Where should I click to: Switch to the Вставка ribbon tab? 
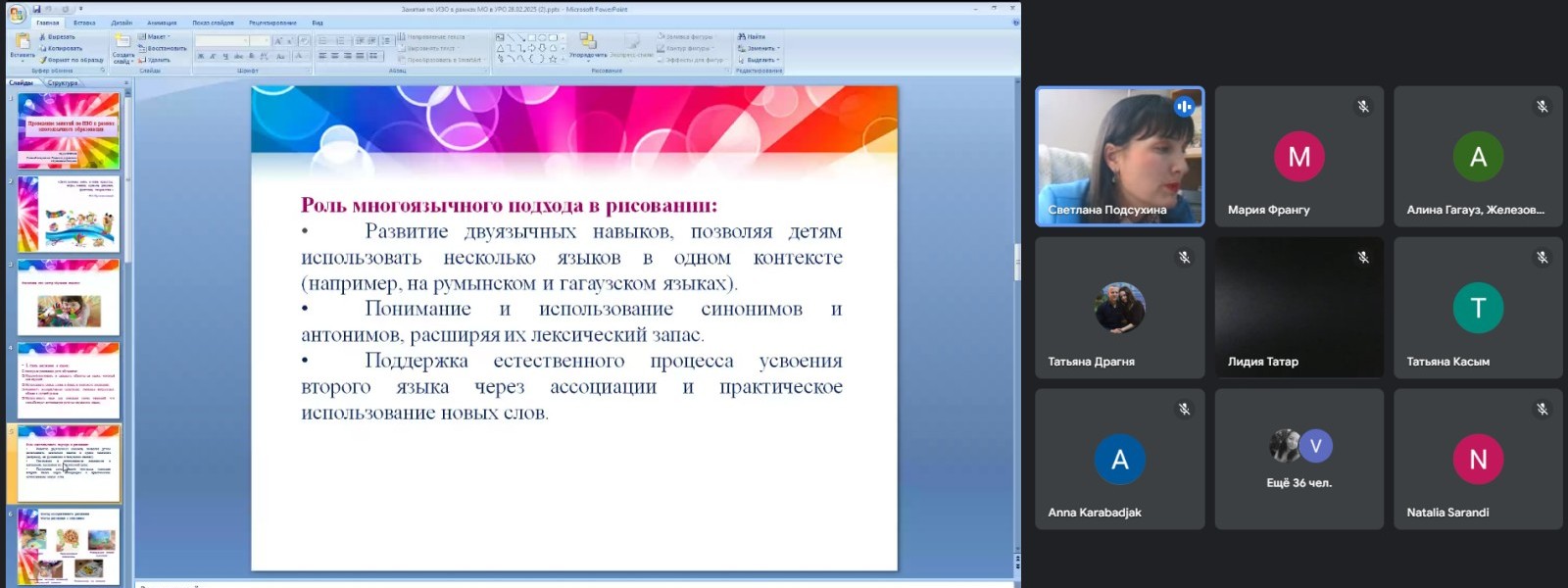point(84,23)
